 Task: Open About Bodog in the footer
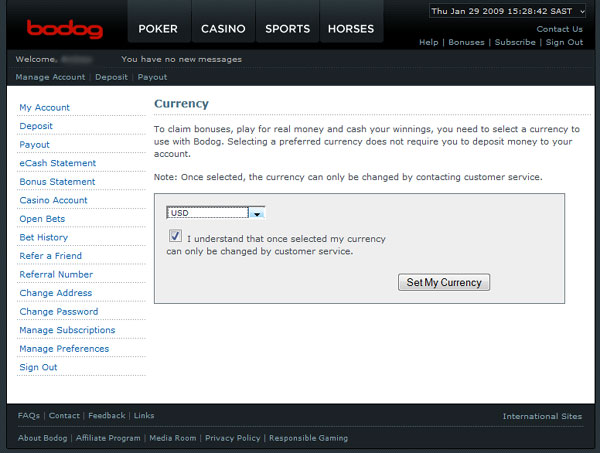42,438
